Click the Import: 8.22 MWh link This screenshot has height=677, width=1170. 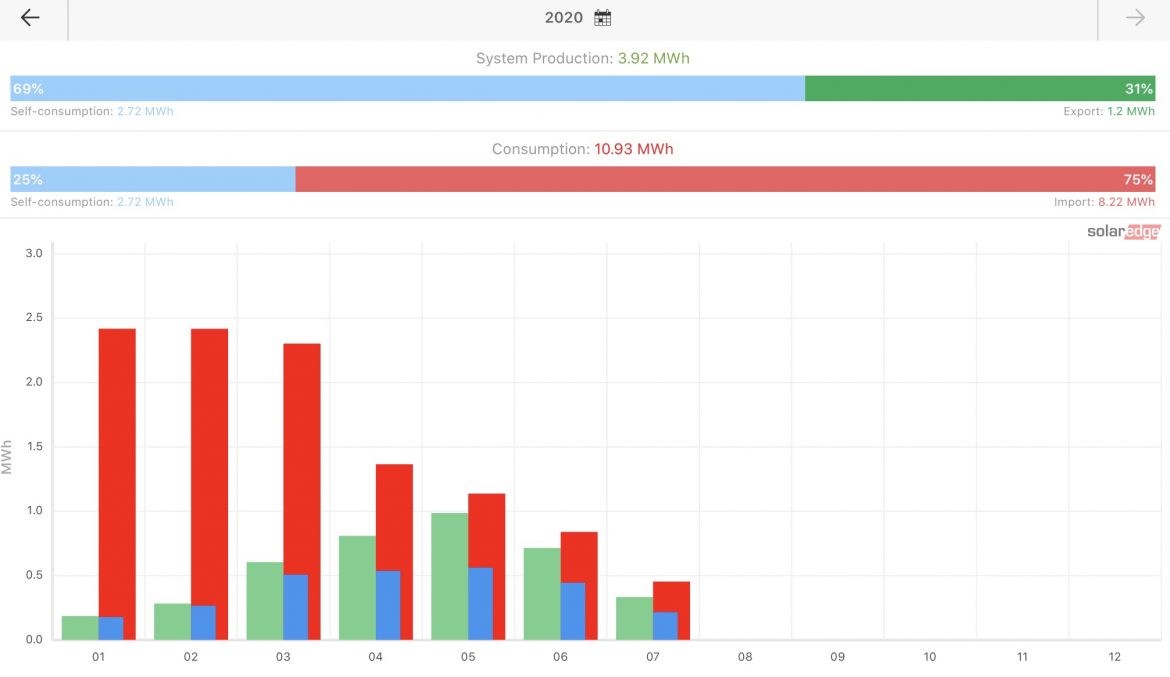(x=1104, y=201)
